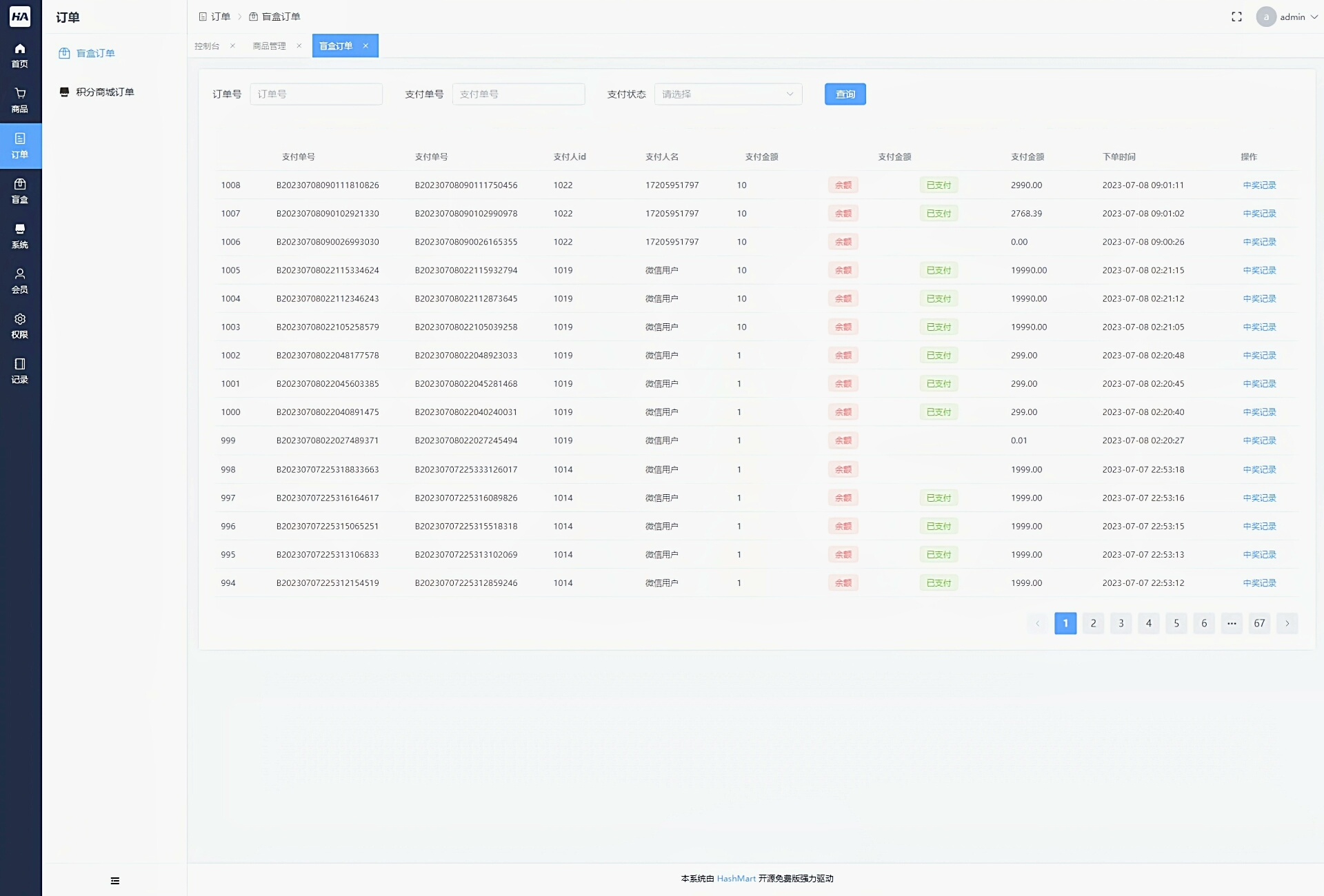
Task: Open 中奖记录 link for order 1008
Action: coord(1259,185)
